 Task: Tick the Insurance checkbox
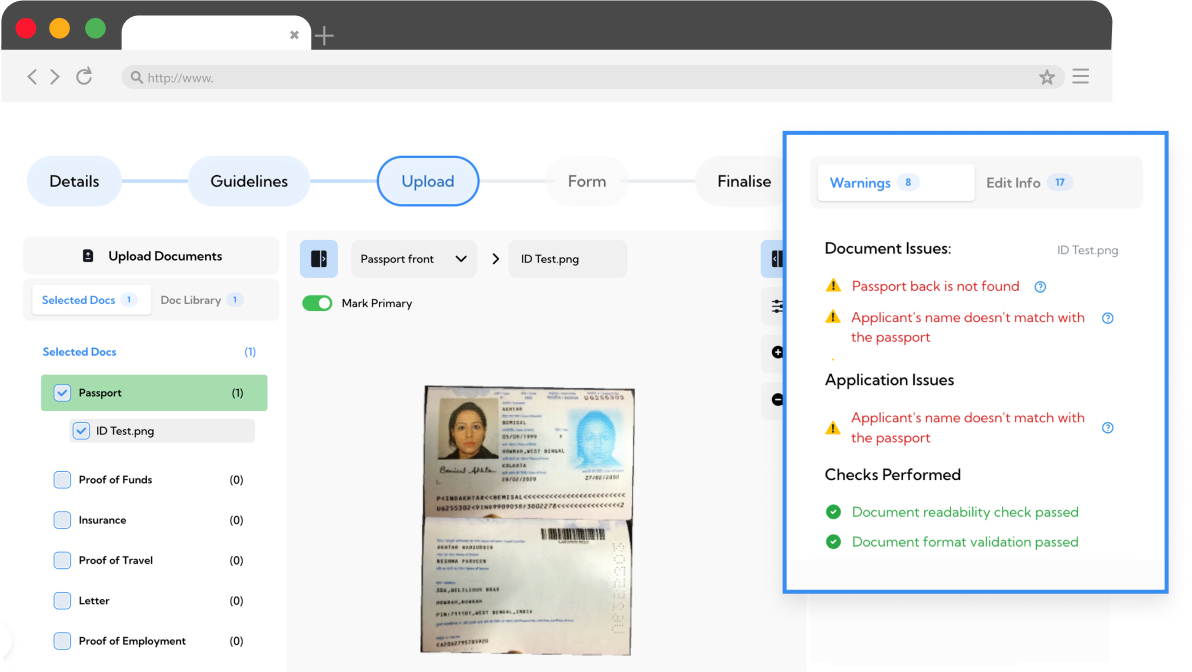click(62, 520)
